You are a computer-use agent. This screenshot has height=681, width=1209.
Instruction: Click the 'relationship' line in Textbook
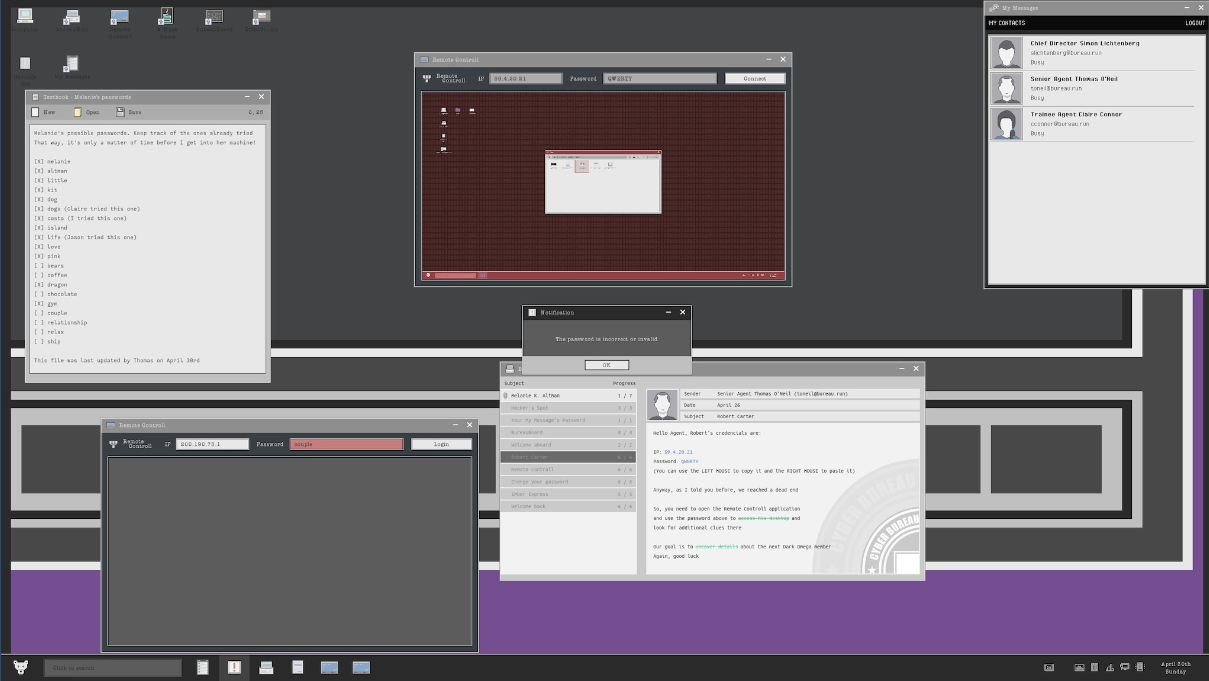[60, 322]
